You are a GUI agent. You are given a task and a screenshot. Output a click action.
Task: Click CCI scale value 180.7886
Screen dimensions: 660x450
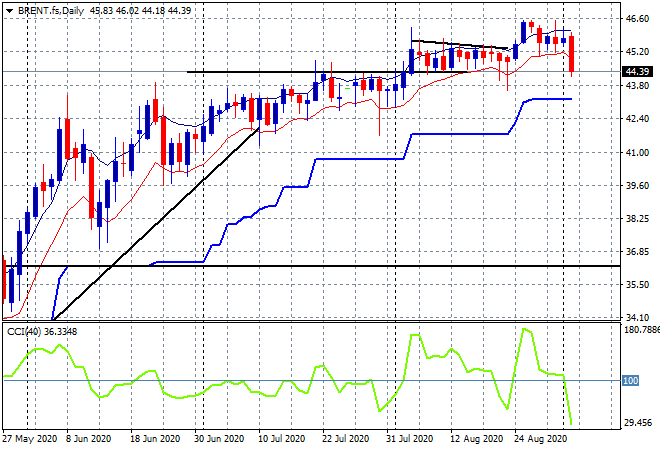641,329
